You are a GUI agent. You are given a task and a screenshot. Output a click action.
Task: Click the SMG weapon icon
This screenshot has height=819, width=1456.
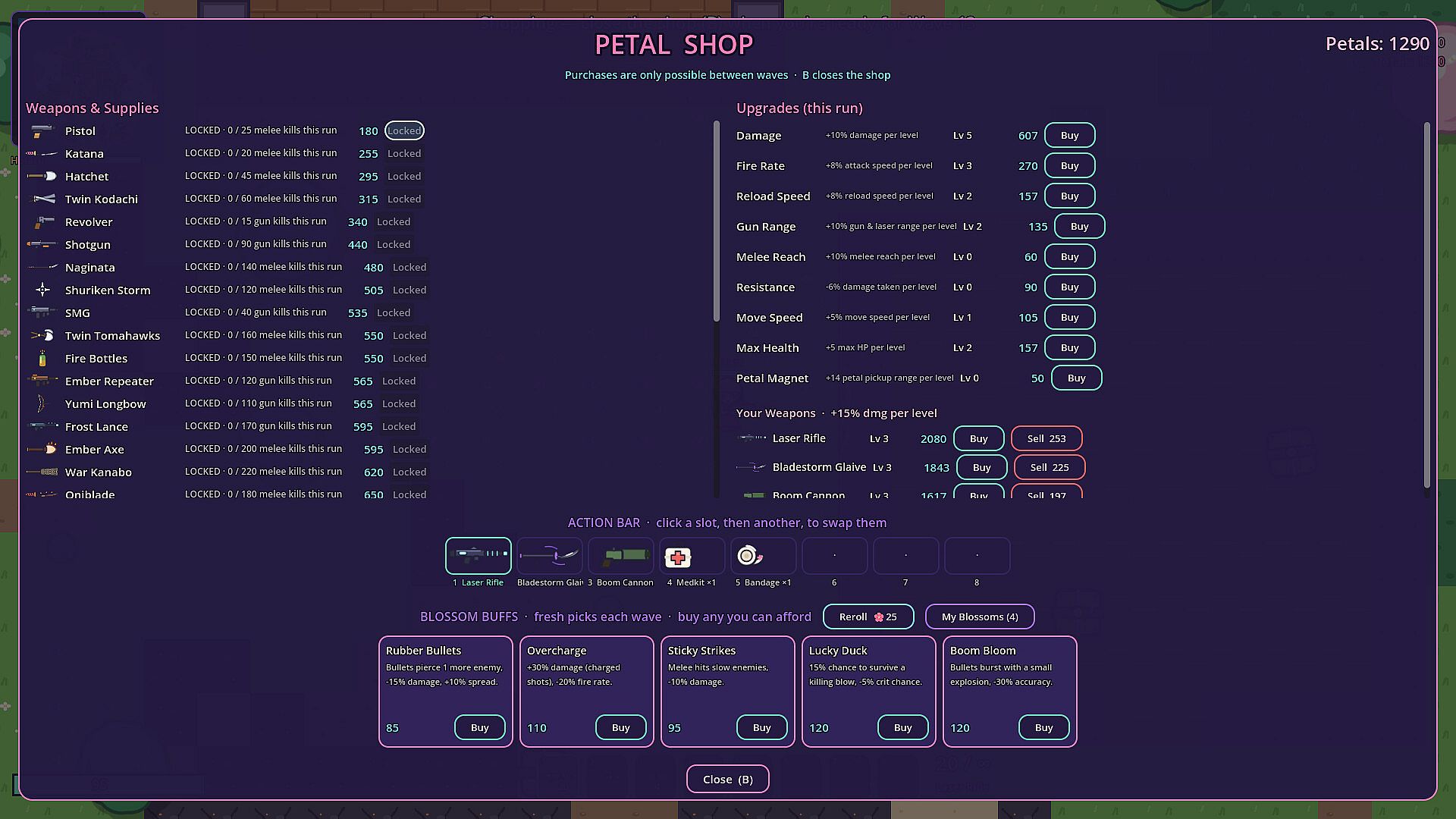42,313
